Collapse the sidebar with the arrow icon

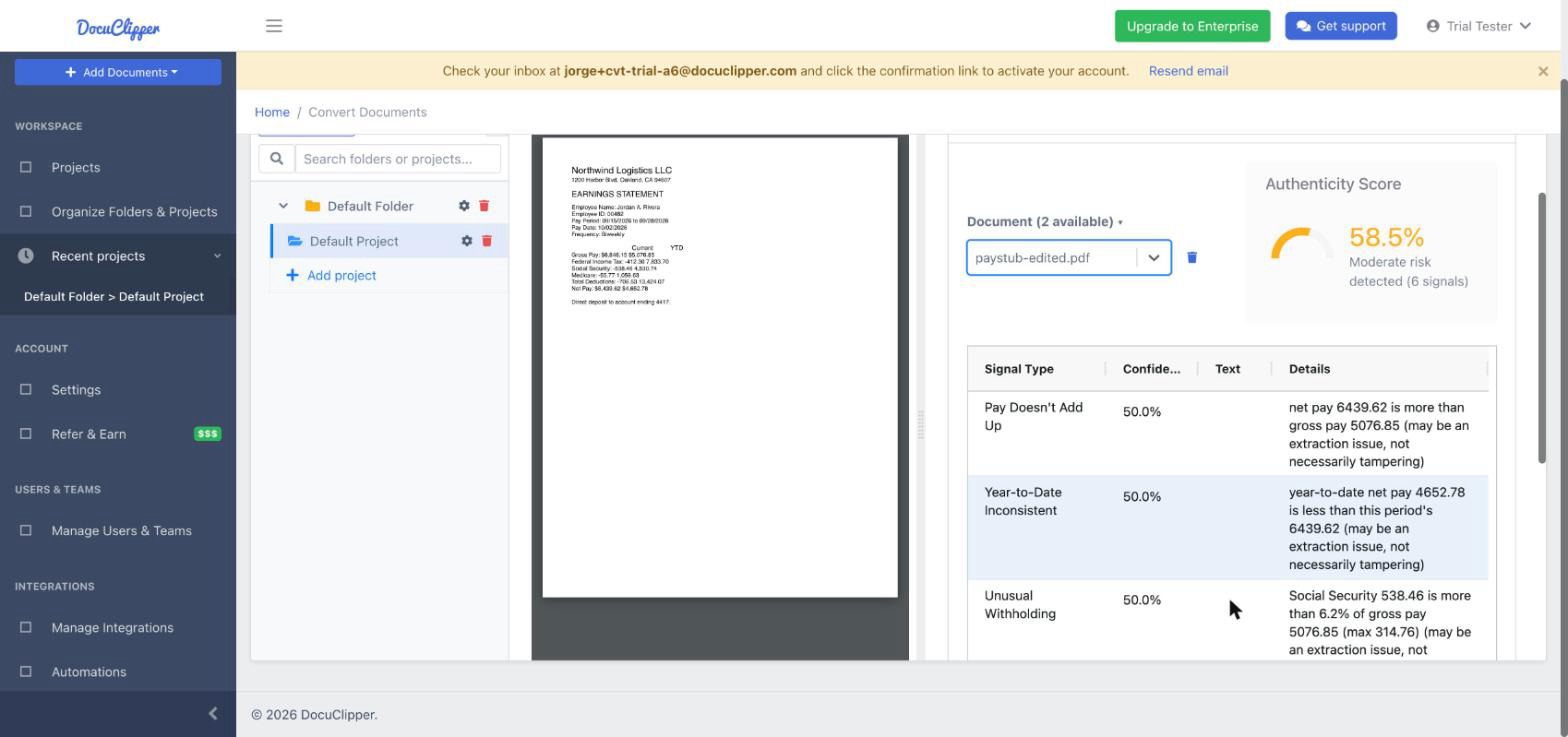pos(212,714)
